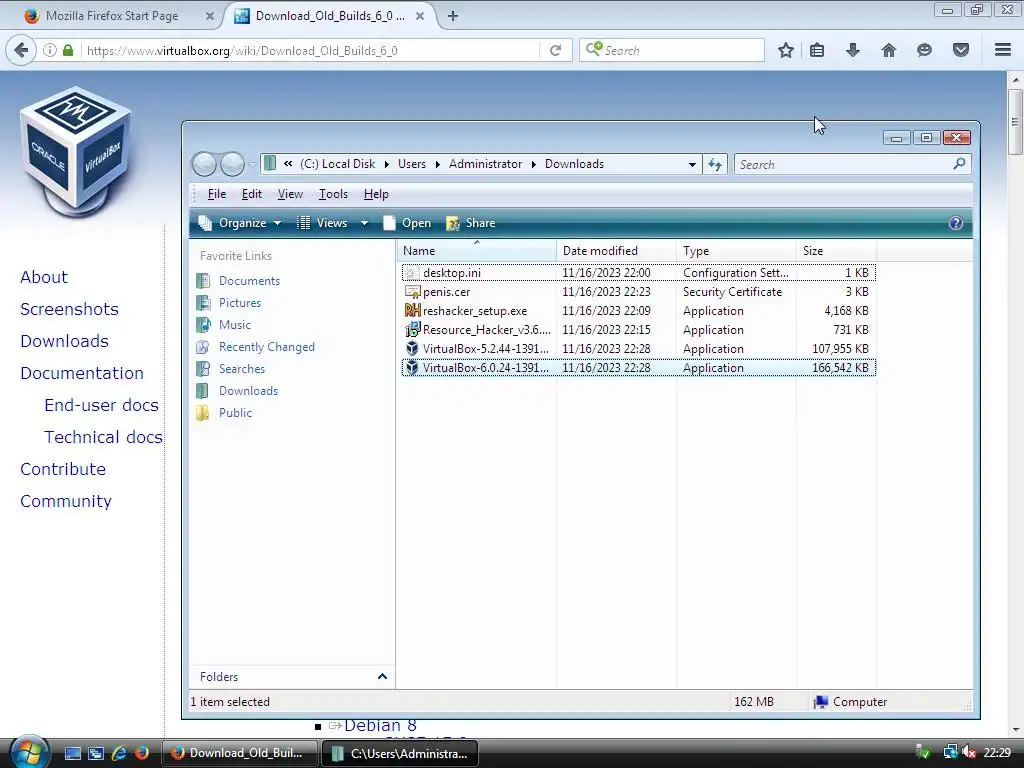Click the Explorer refresh button beside address bar
Viewport: 1024px width, 768px height.
(x=715, y=165)
